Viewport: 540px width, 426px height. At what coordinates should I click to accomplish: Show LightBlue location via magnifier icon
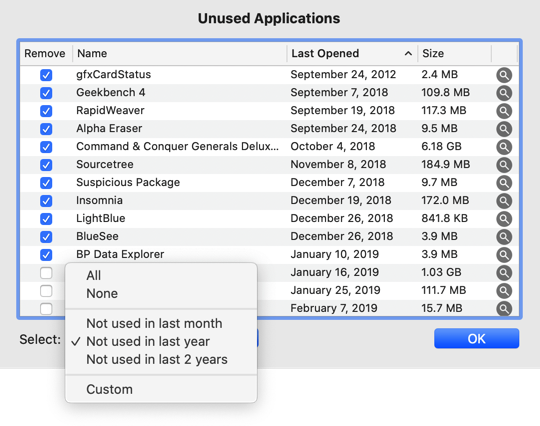(x=504, y=219)
